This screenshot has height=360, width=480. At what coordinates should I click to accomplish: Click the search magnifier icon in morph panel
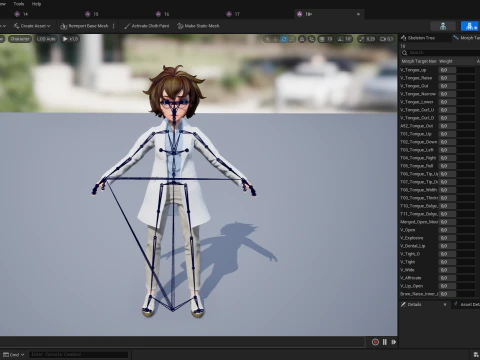[404, 53]
